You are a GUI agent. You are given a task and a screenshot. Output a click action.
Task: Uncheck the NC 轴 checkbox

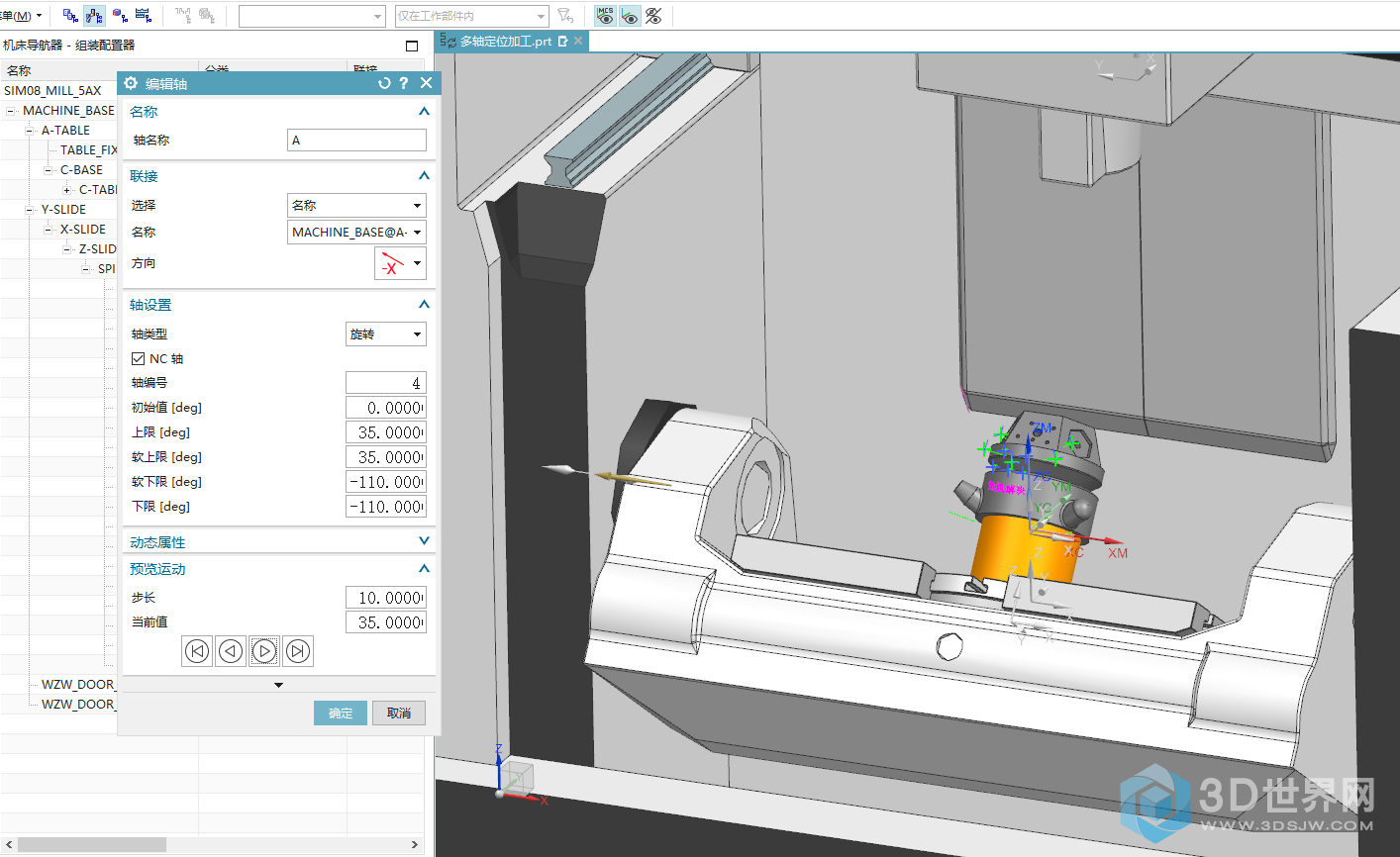[138, 359]
